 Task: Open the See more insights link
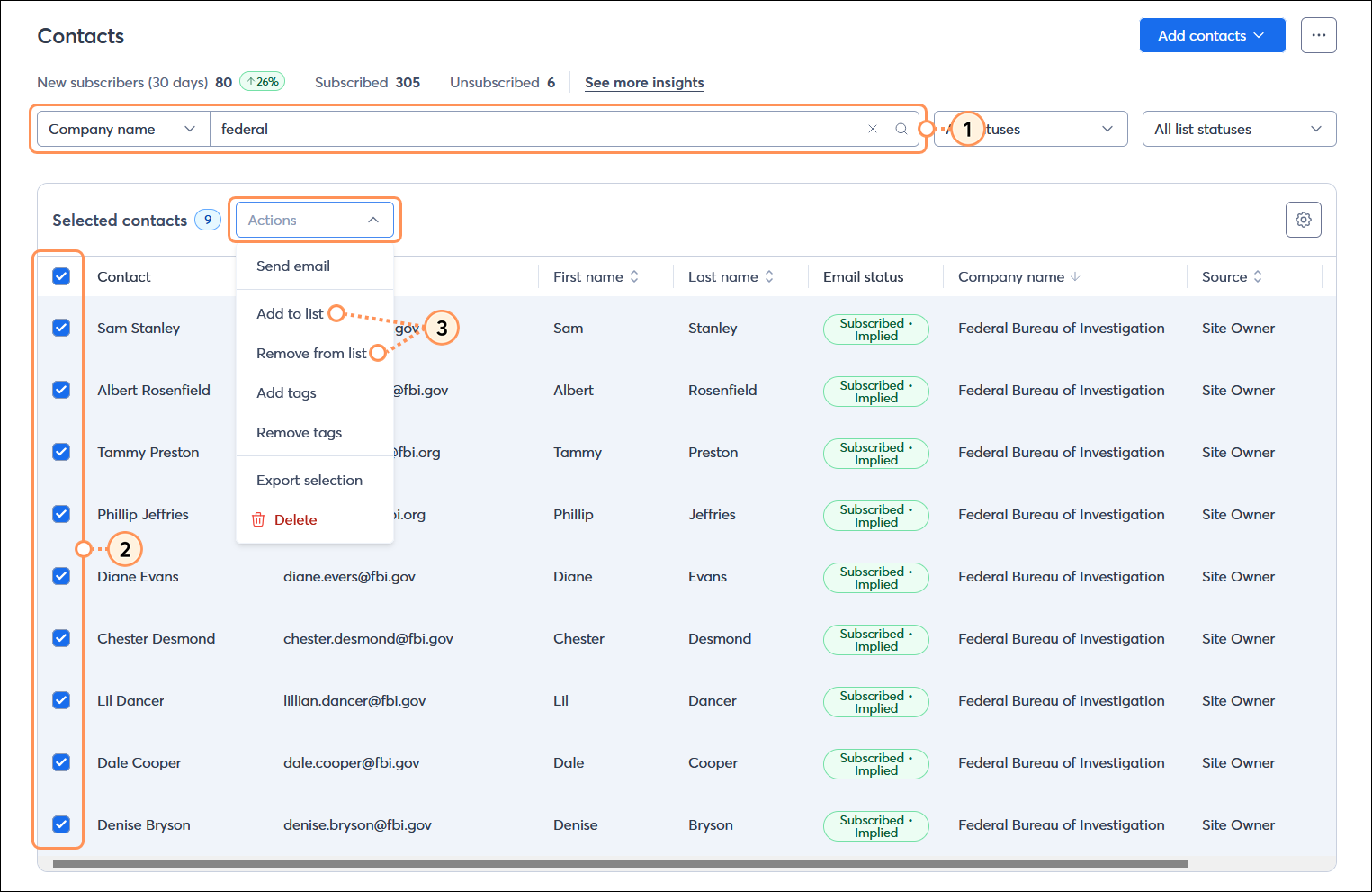(644, 82)
